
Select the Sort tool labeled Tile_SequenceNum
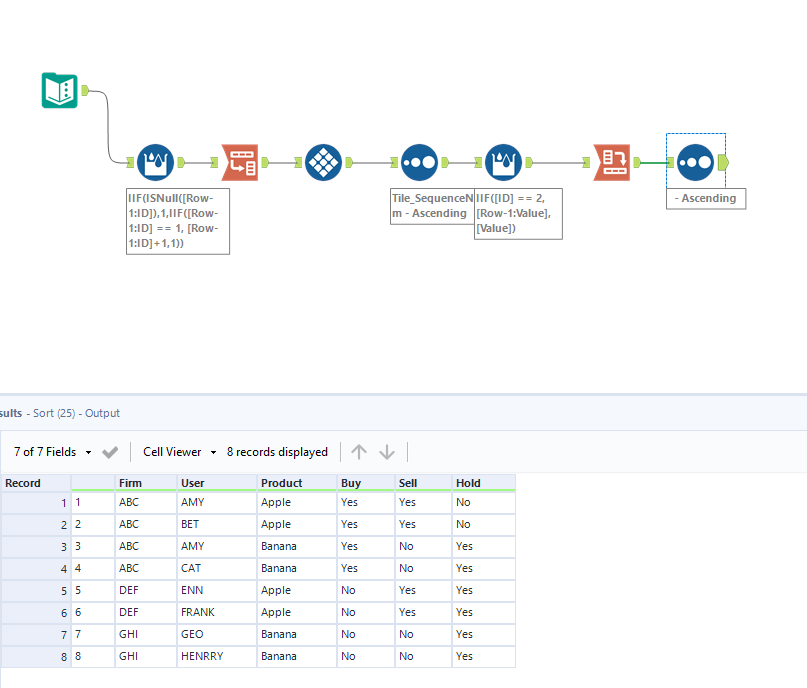point(419,162)
